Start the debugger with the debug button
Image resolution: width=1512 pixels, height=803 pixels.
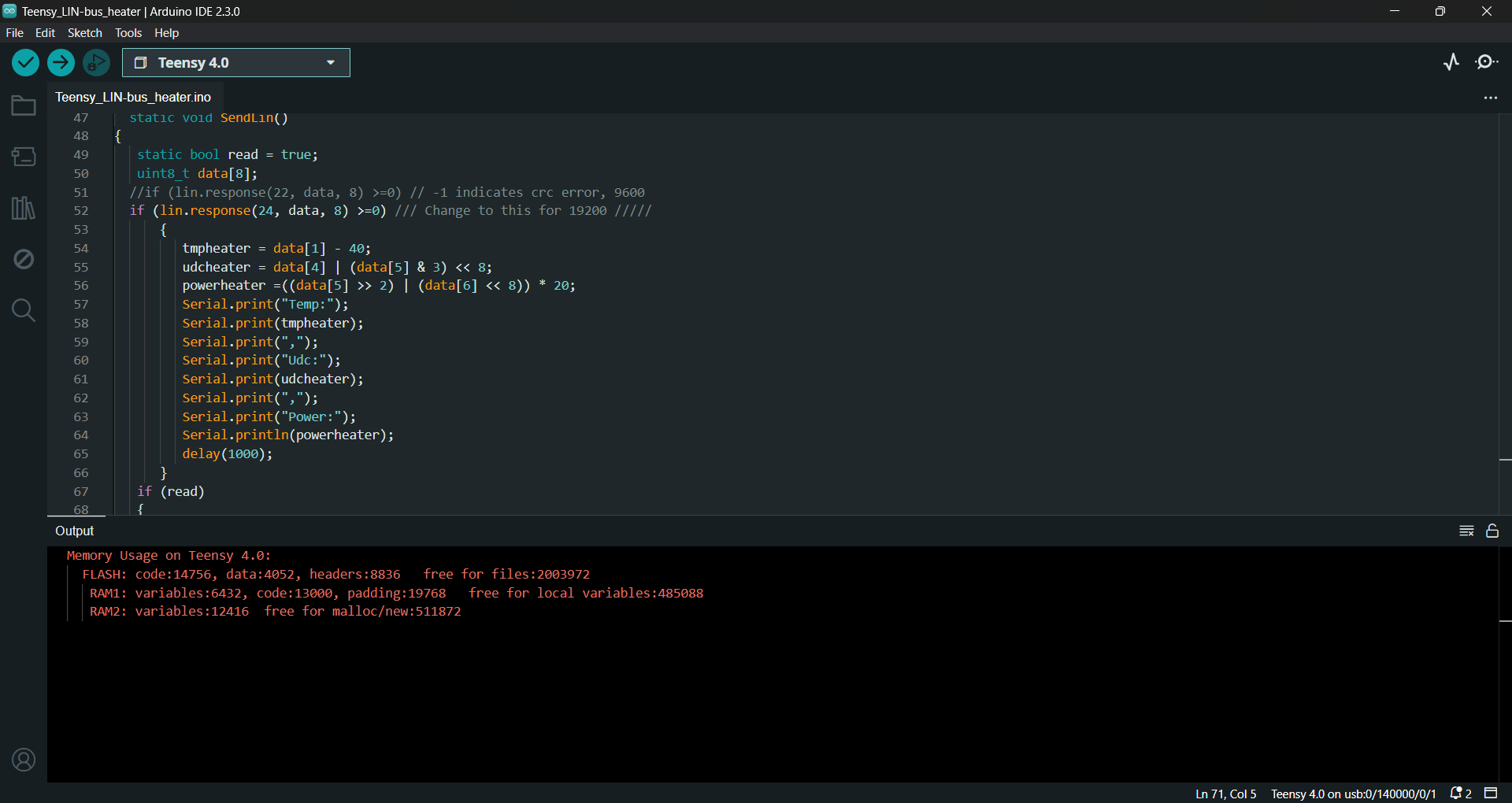(96, 62)
